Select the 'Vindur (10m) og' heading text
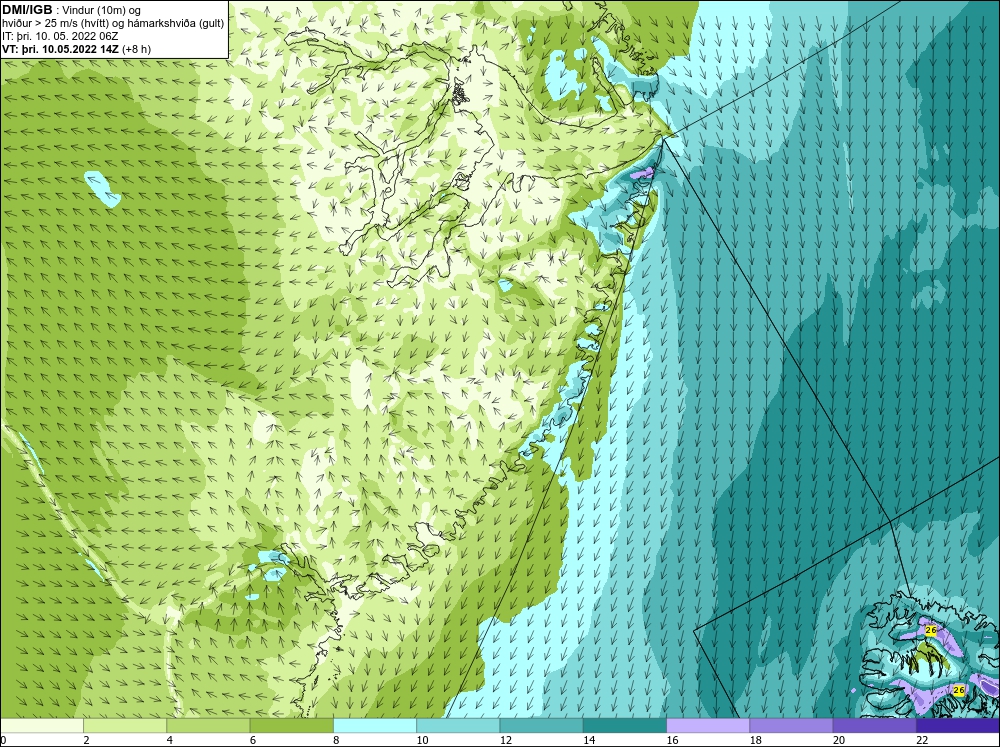Viewport: 1000px width, 747px height. pos(102,10)
